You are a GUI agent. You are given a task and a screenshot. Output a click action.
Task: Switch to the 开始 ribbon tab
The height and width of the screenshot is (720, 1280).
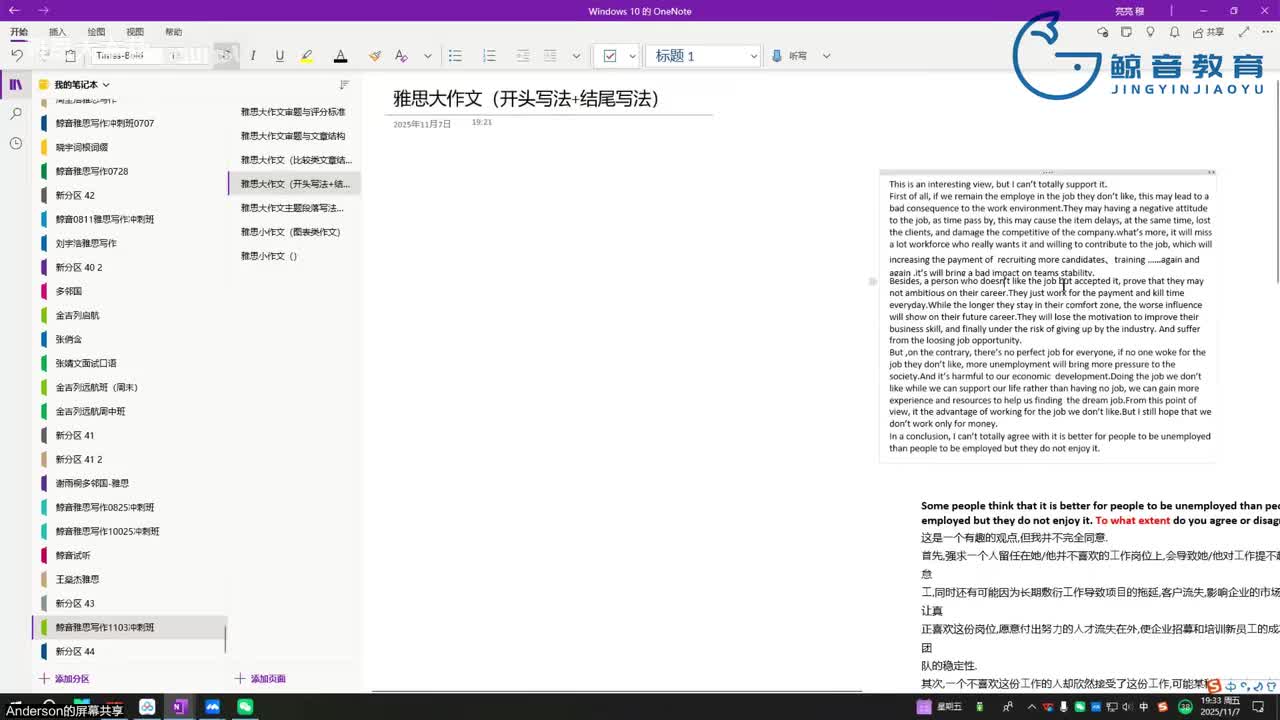(19, 32)
